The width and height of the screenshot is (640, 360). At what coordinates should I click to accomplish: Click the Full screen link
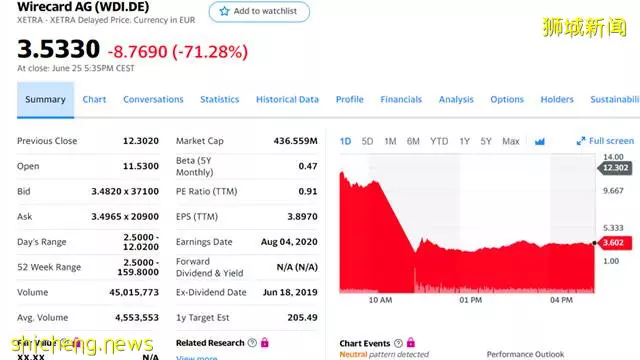tap(611, 141)
